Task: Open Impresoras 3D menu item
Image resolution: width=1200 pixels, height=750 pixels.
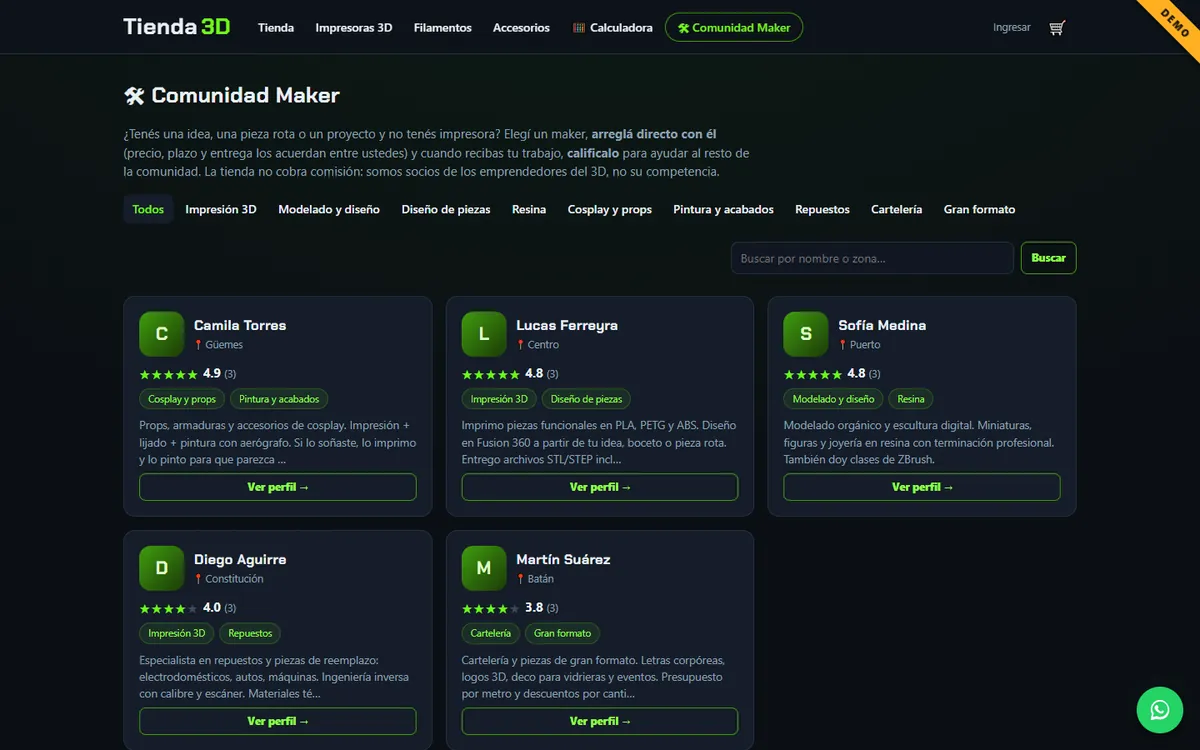Action: (x=354, y=28)
